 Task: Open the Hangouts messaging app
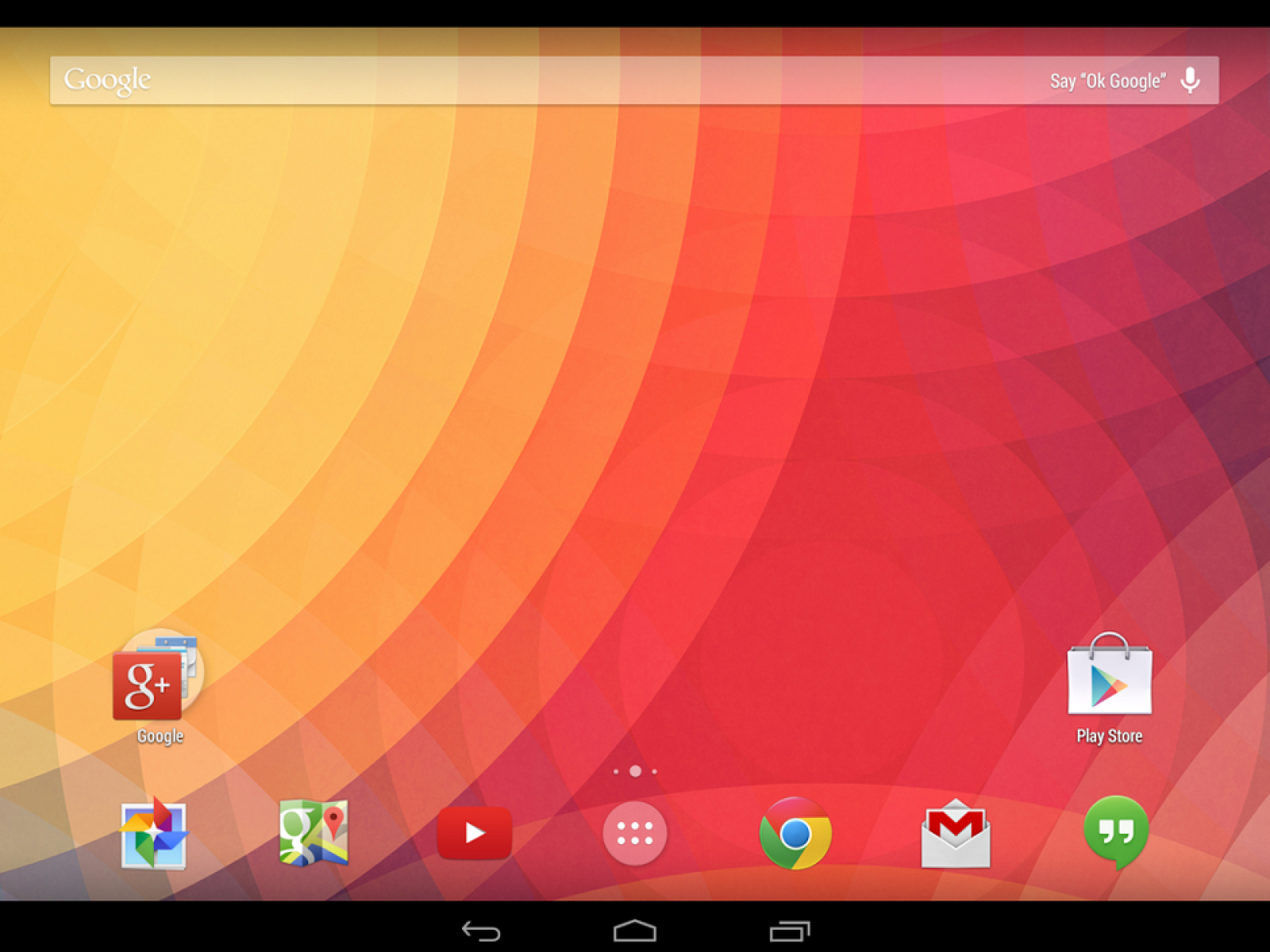[1115, 831]
